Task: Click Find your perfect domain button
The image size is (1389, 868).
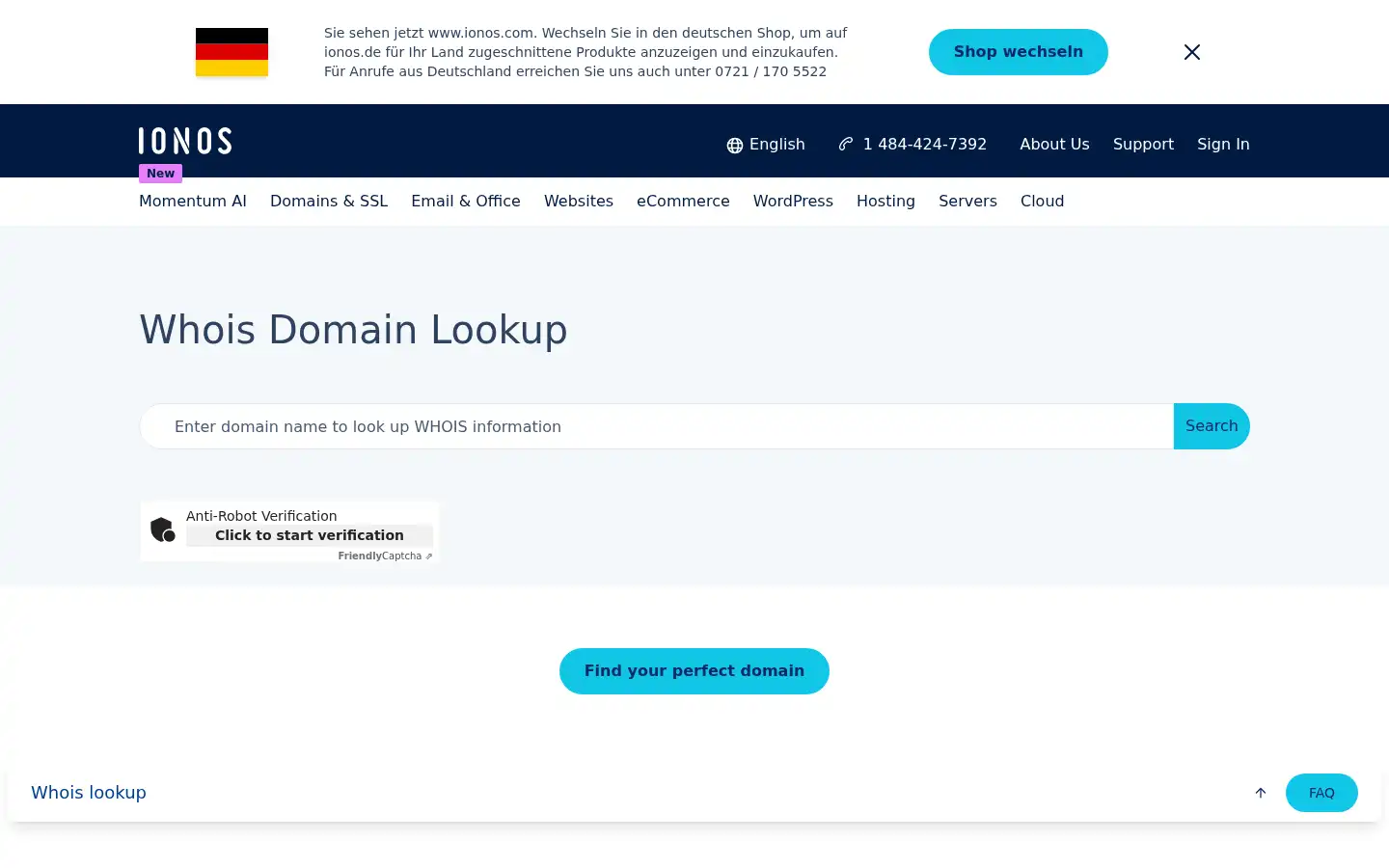Action: click(694, 671)
